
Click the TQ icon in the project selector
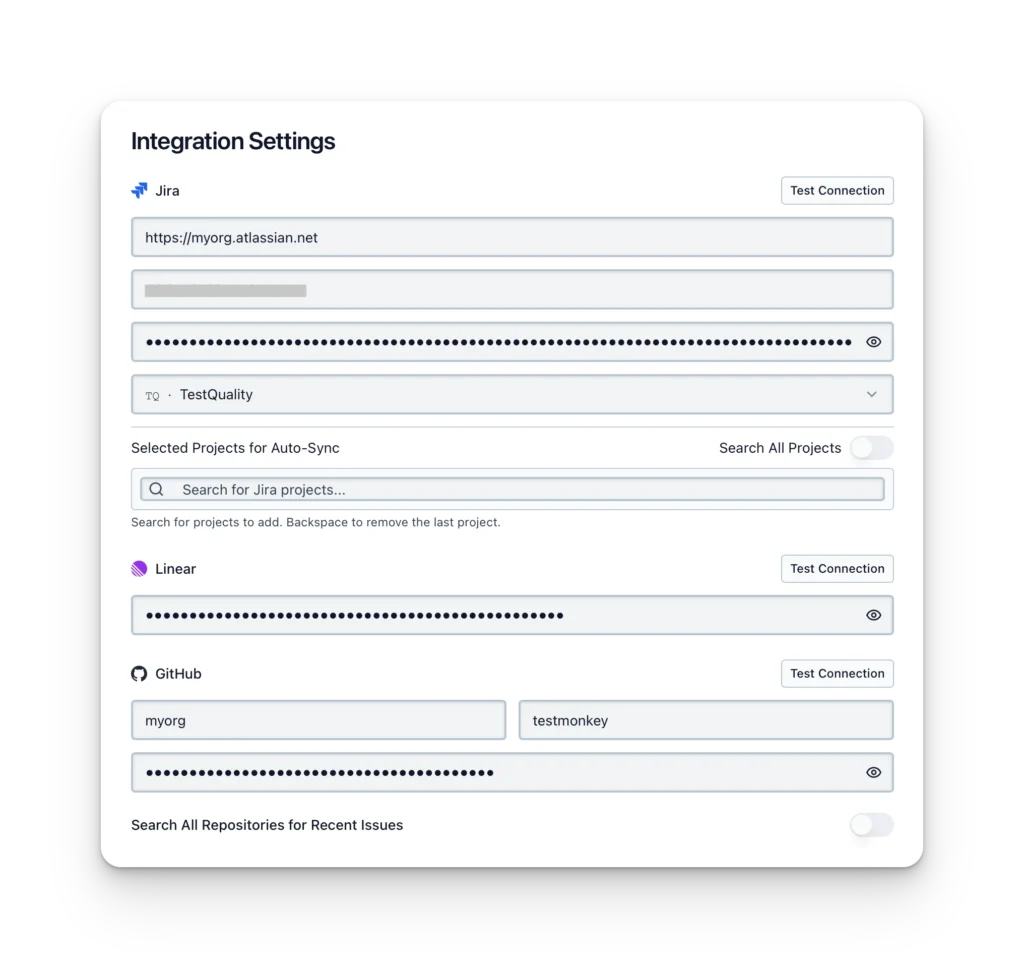click(152, 394)
